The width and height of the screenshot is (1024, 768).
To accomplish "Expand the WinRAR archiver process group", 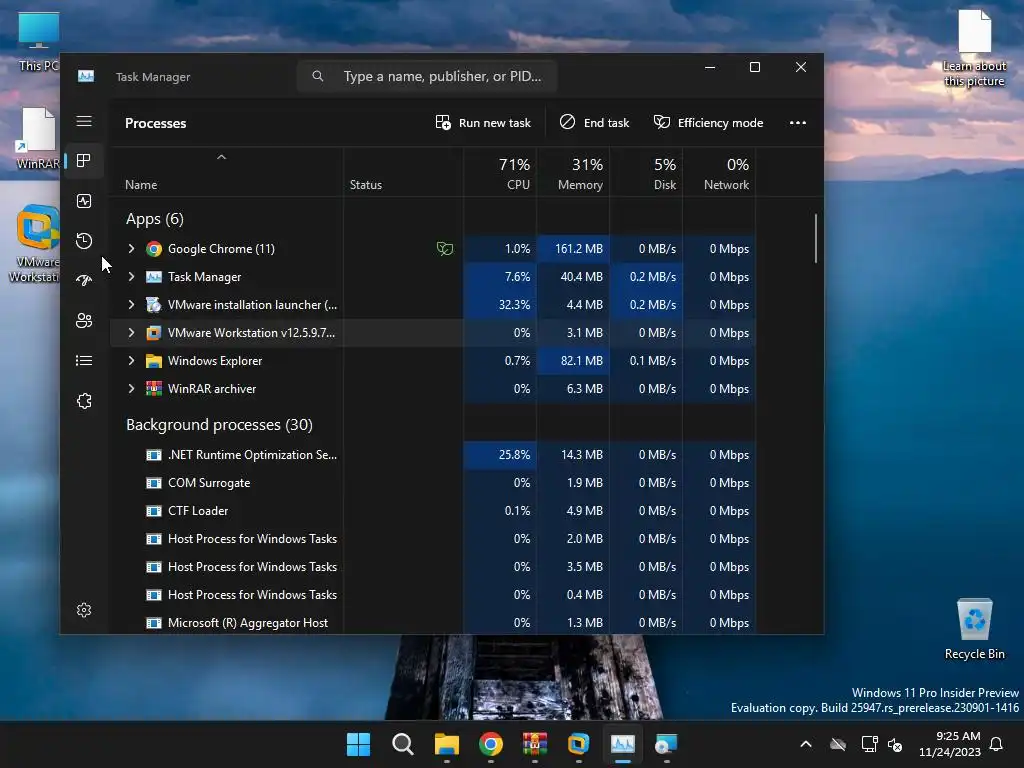I will 131,389.
